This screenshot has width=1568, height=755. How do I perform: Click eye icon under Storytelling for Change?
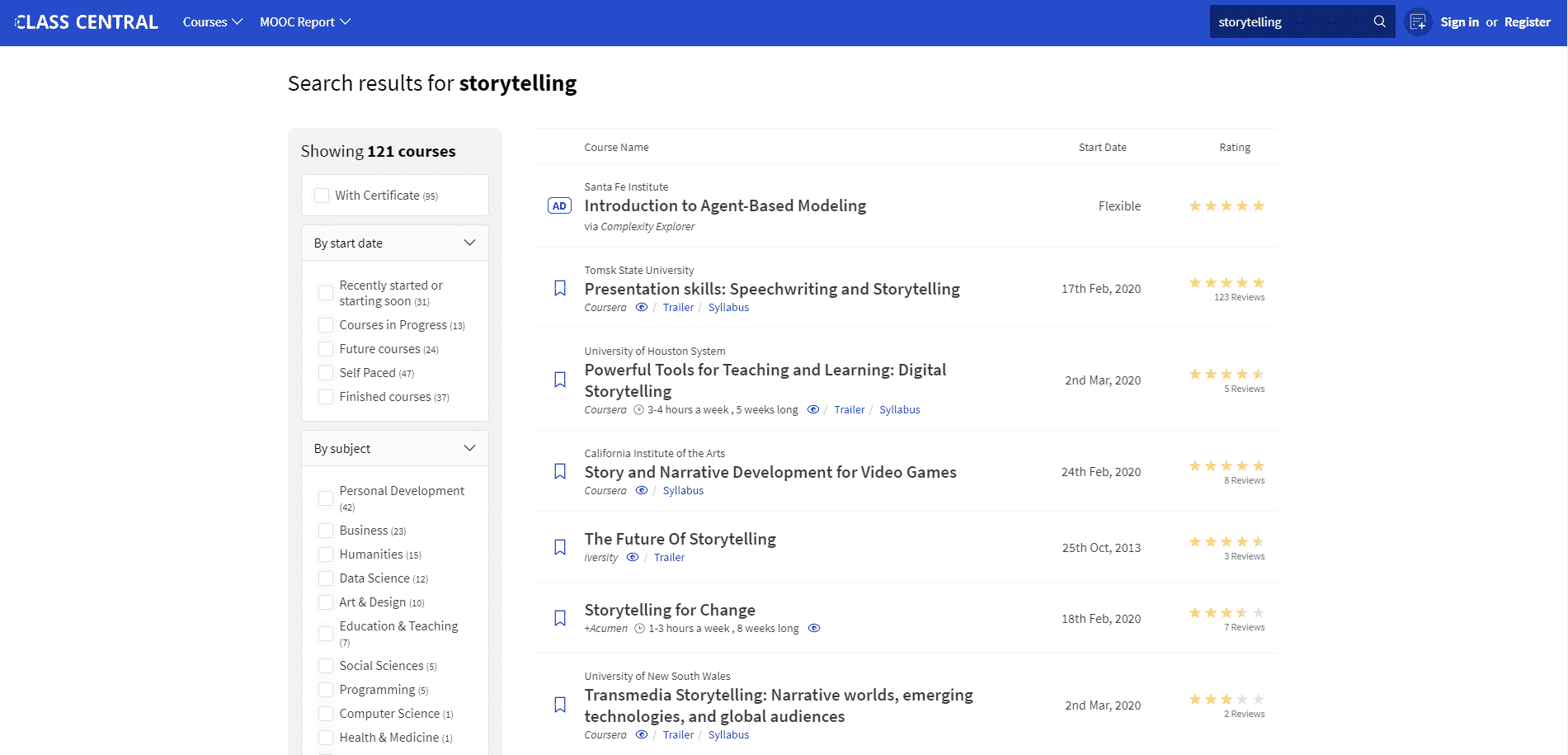[x=814, y=628]
